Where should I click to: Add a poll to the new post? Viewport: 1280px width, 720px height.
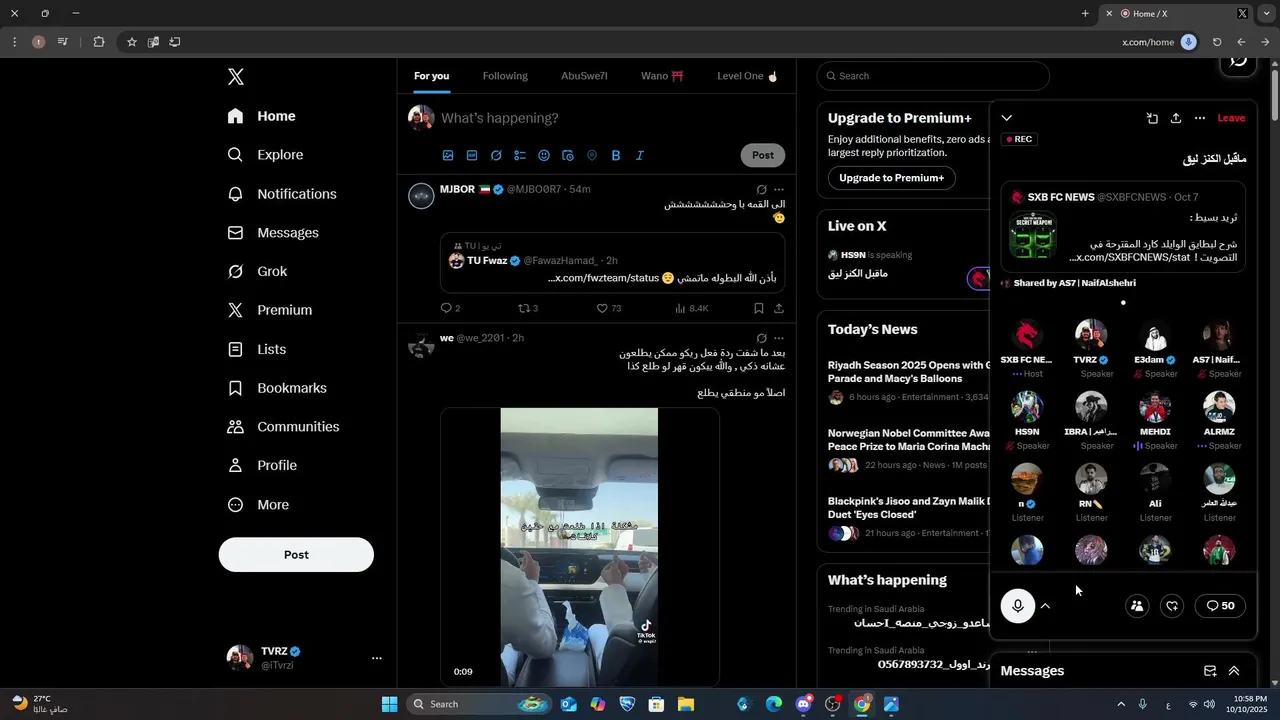tap(520, 155)
